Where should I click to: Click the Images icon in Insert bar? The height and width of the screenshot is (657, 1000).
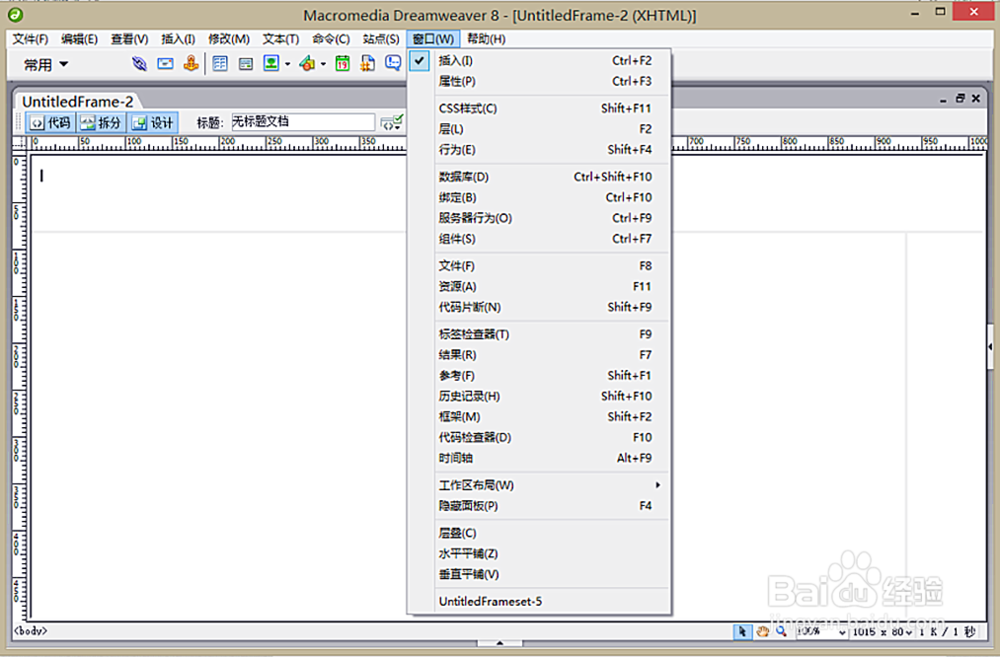point(271,64)
